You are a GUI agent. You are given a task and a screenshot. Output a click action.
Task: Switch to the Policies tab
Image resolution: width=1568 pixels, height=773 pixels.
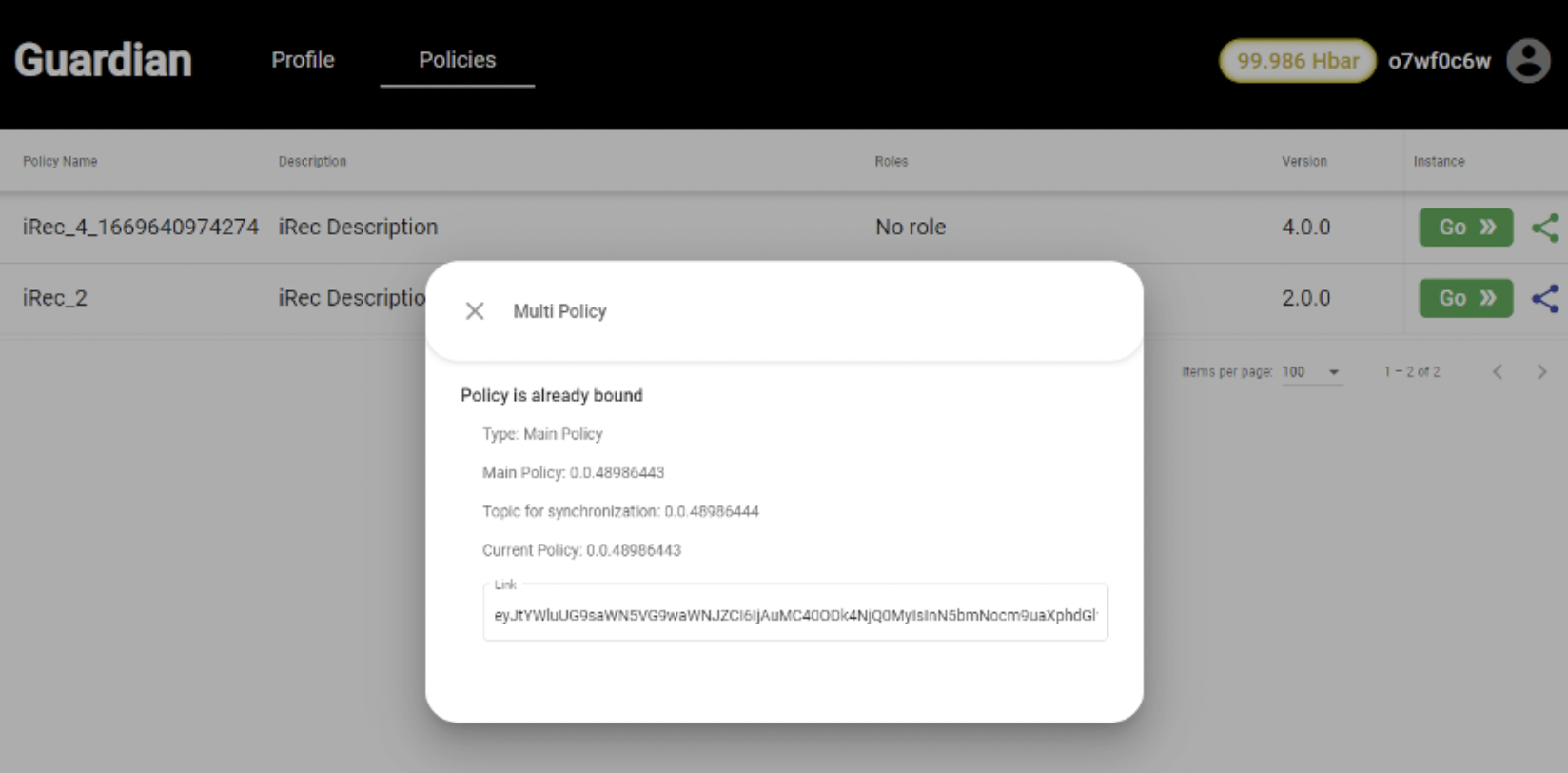pos(457,60)
